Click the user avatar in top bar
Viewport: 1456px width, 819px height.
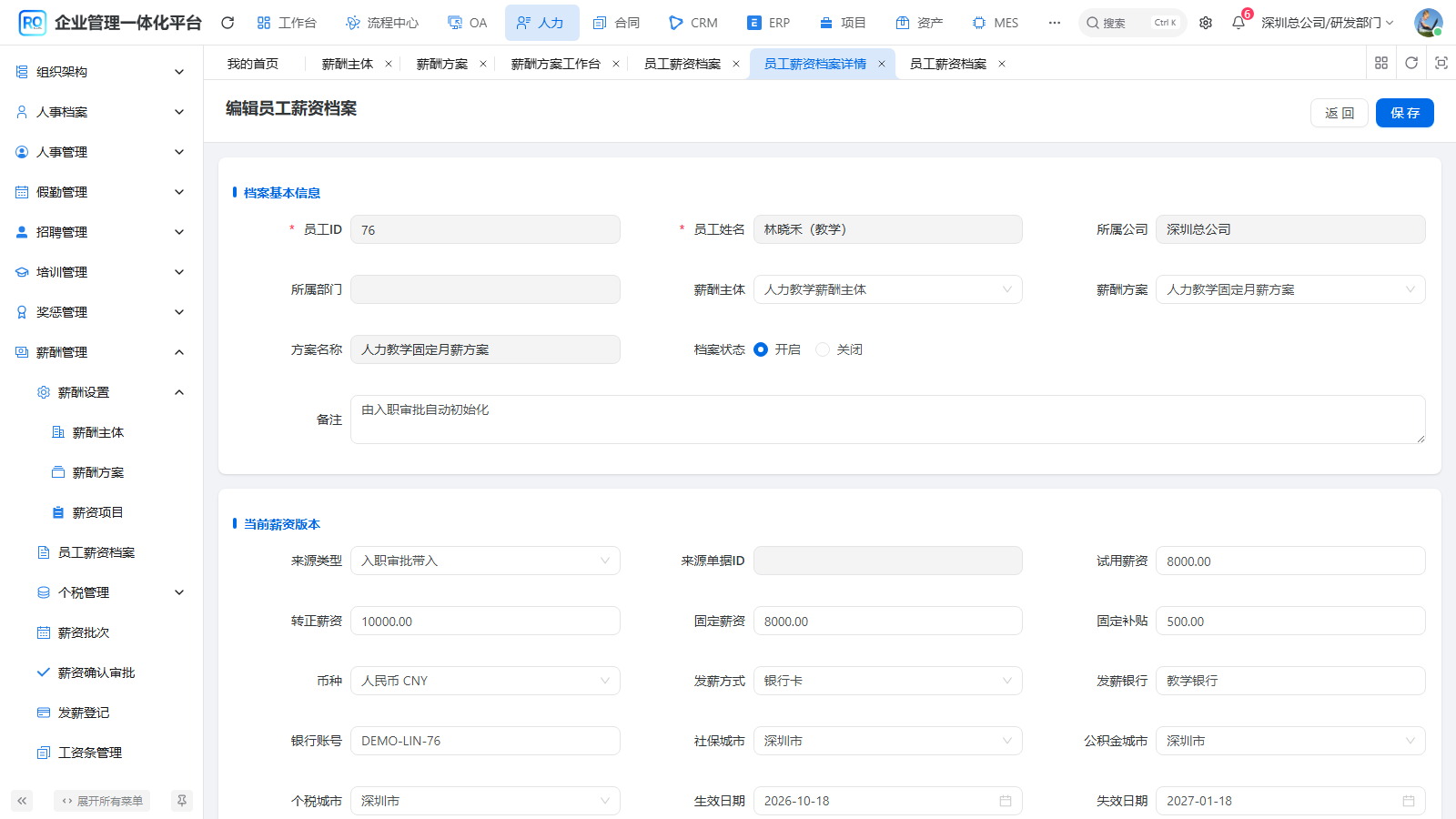1428,23
